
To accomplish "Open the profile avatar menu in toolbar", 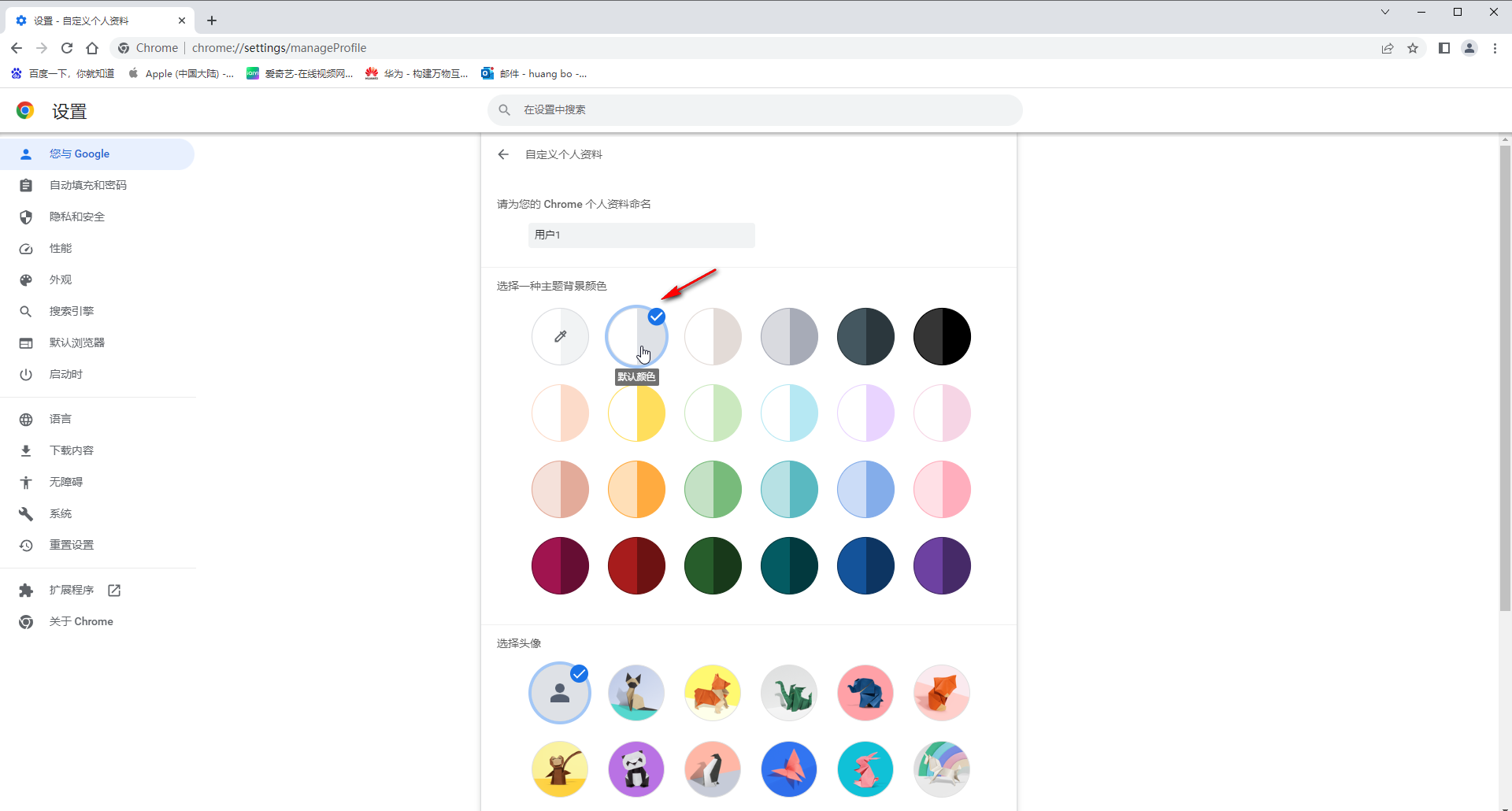I will coord(1469,48).
